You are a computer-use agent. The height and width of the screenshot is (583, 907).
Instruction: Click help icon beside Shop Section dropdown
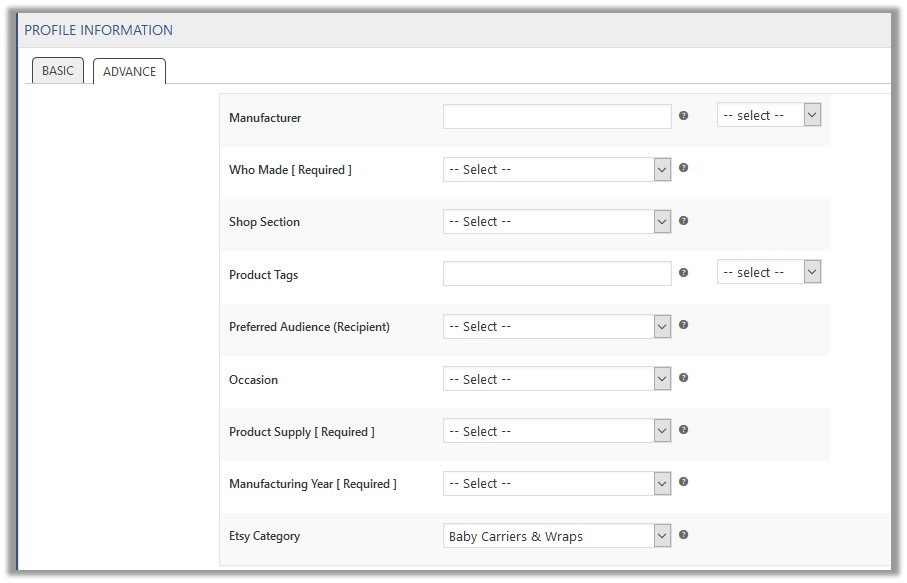(x=683, y=220)
